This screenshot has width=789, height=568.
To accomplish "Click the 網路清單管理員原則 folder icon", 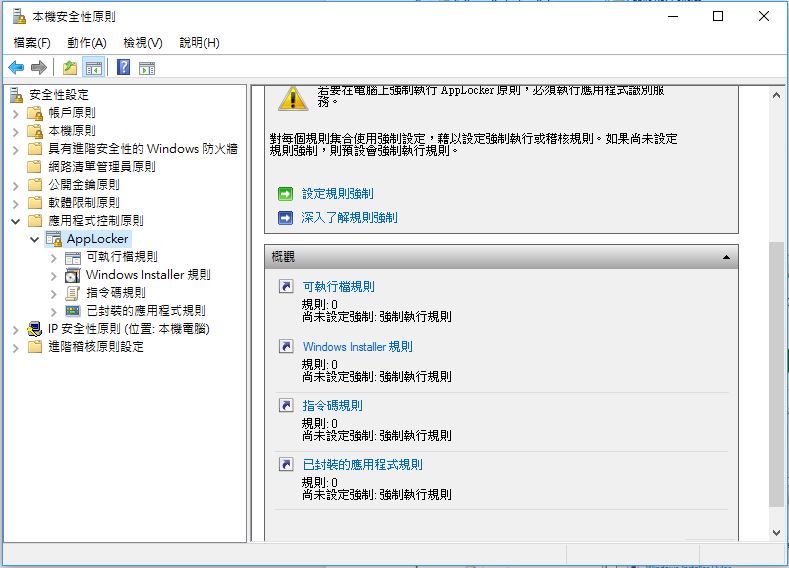I will (x=35, y=167).
